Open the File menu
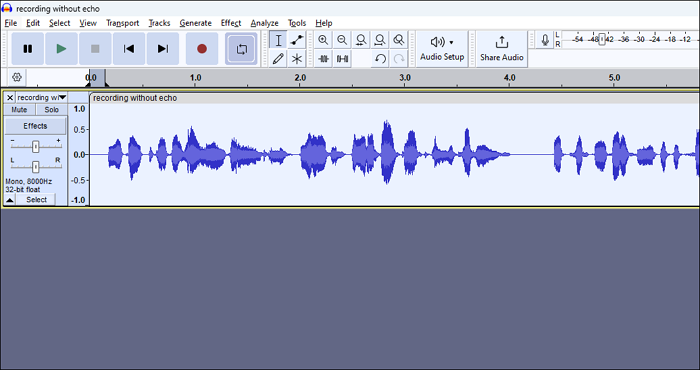The width and height of the screenshot is (700, 370). tap(11, 23)
